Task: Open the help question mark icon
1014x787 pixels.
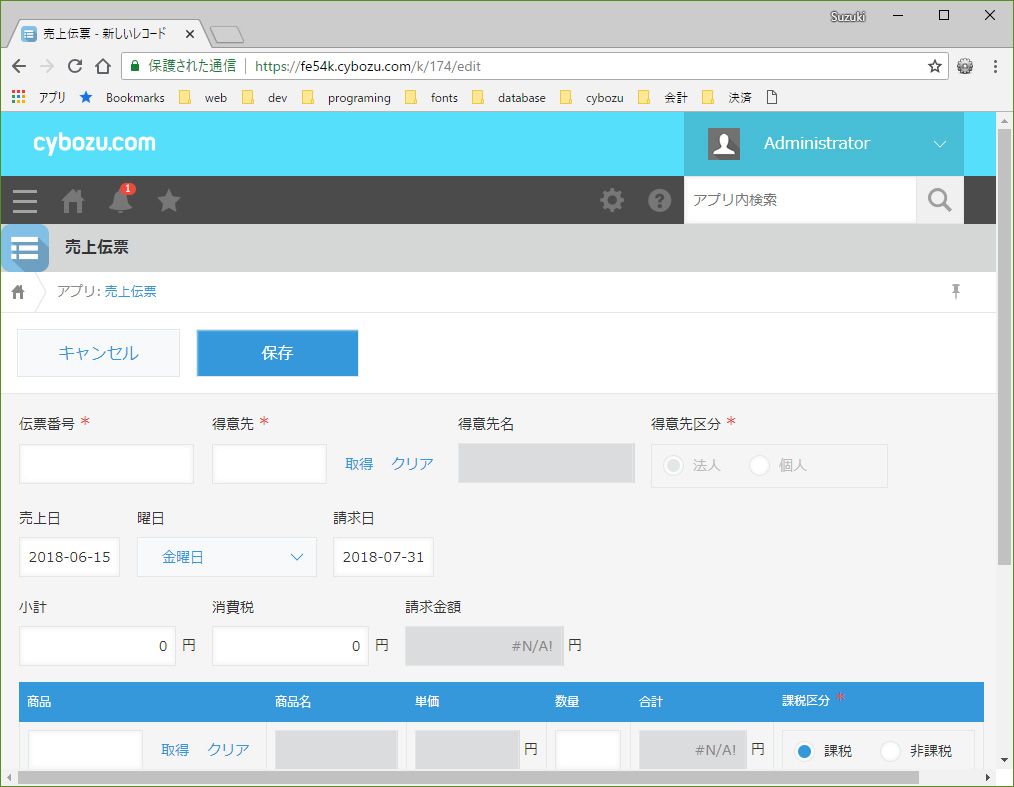Action: (660, 200)
